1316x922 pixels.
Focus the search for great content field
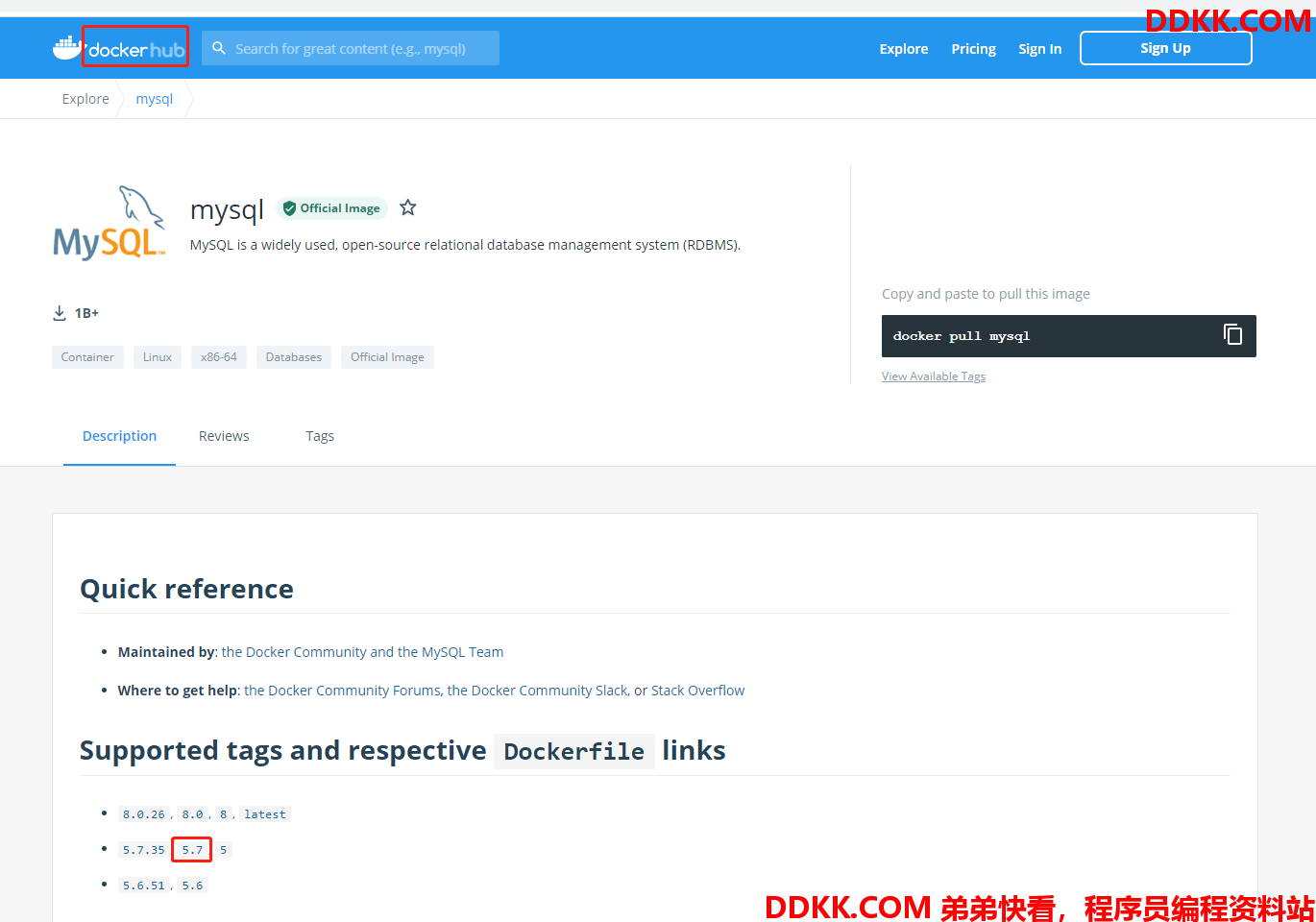pos(351,48)
